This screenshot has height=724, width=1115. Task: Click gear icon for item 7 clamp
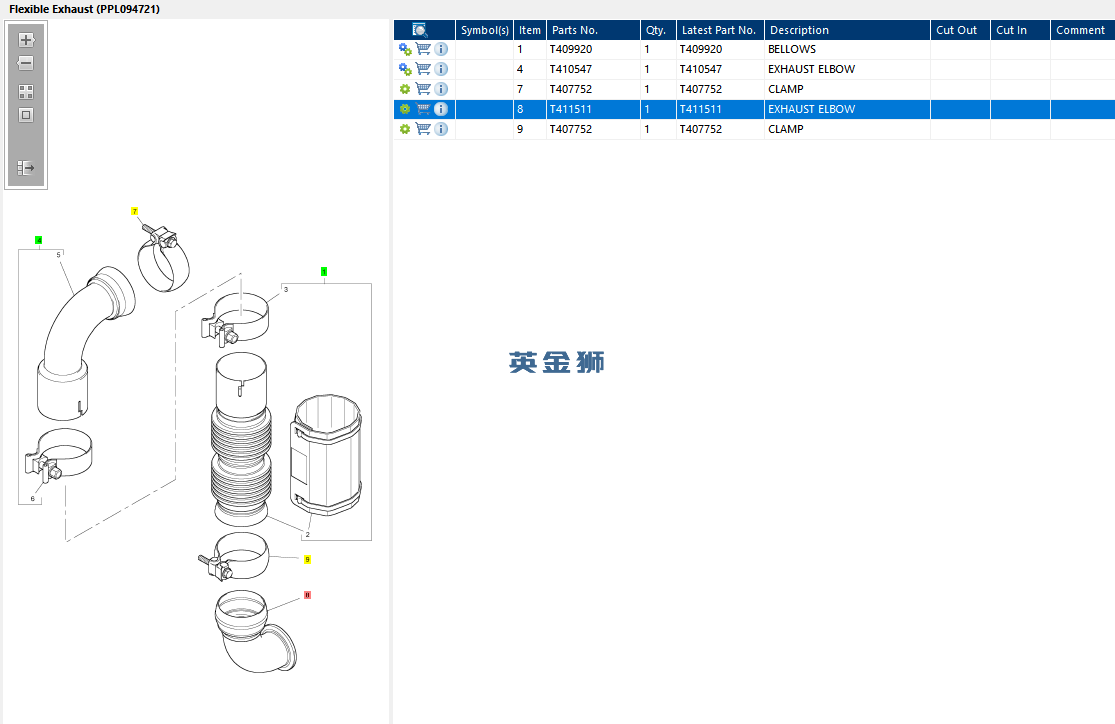[x=405, y=89]
